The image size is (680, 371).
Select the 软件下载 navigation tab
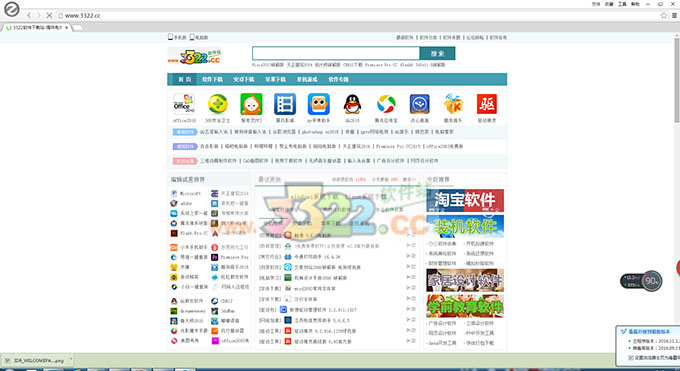pyautogui.click(x=212, y=79)
